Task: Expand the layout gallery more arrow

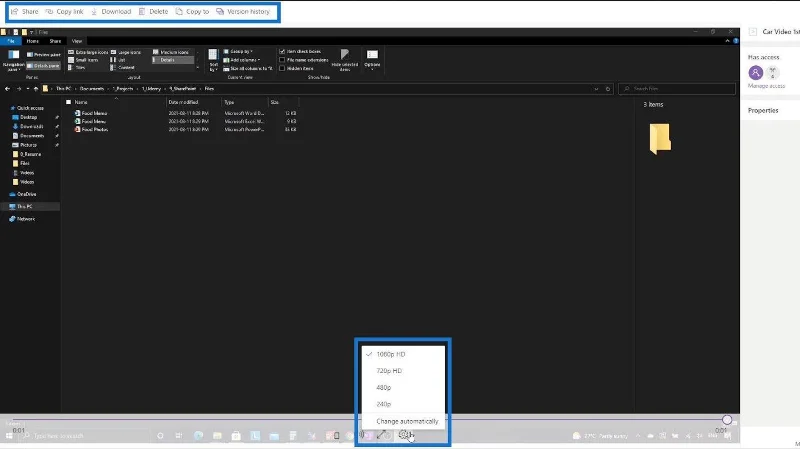Action: 198,67
